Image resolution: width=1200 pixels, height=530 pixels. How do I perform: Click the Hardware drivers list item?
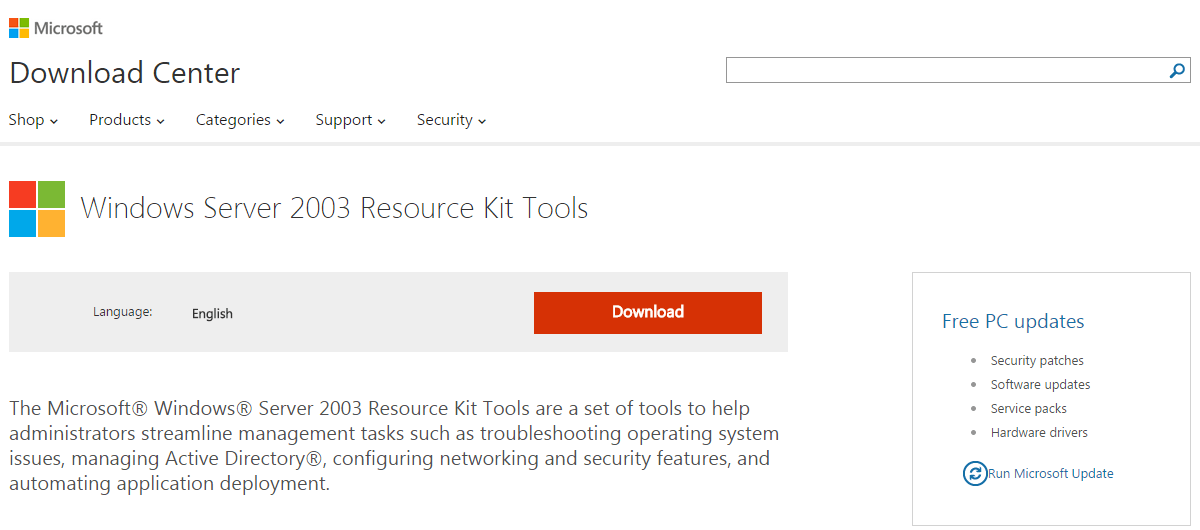[x=1039, y=433]
